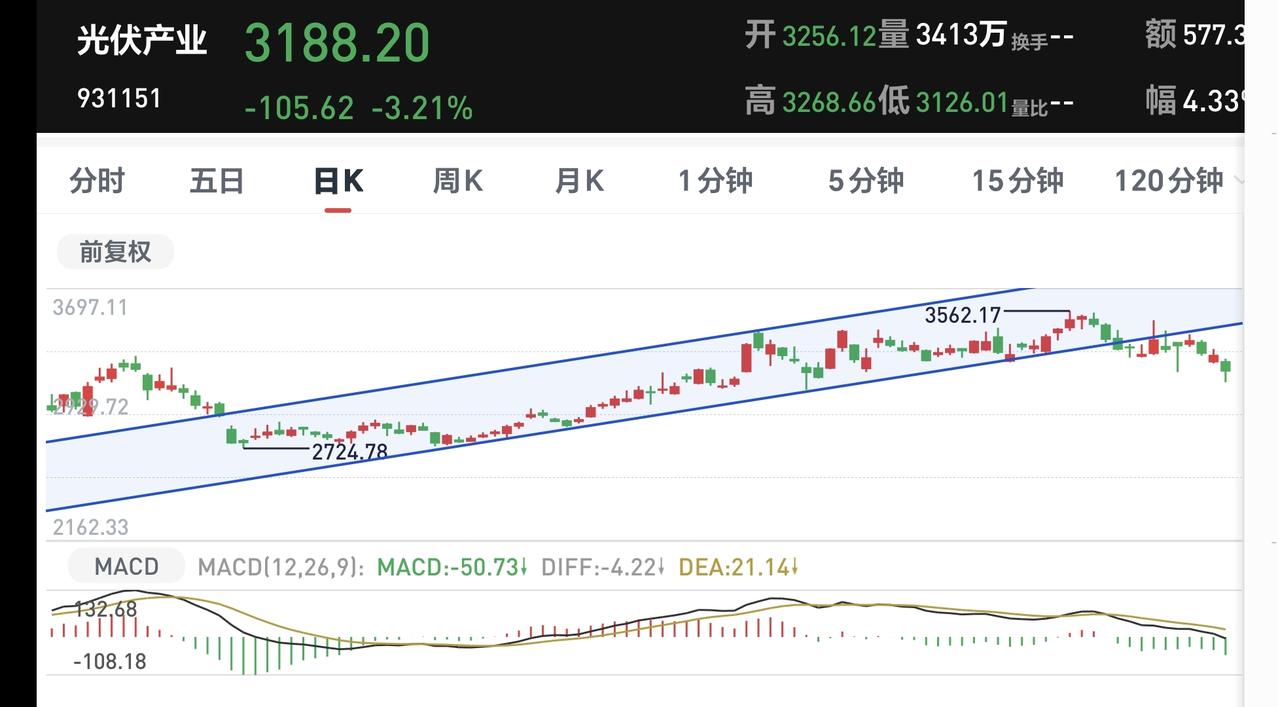This screenshot has width=1278, height=707.
Task: Select the 日K tab
Action: coord(338,181)
